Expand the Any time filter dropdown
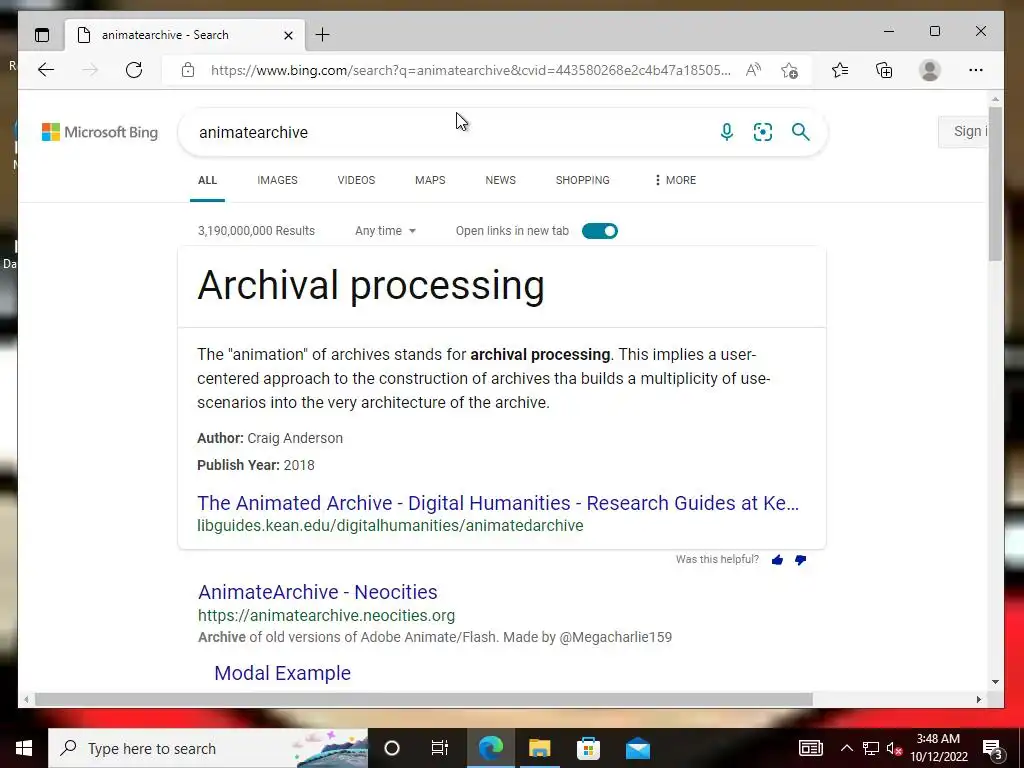The width and height of the screenshot is (1024, 768). tap(385, 231)
